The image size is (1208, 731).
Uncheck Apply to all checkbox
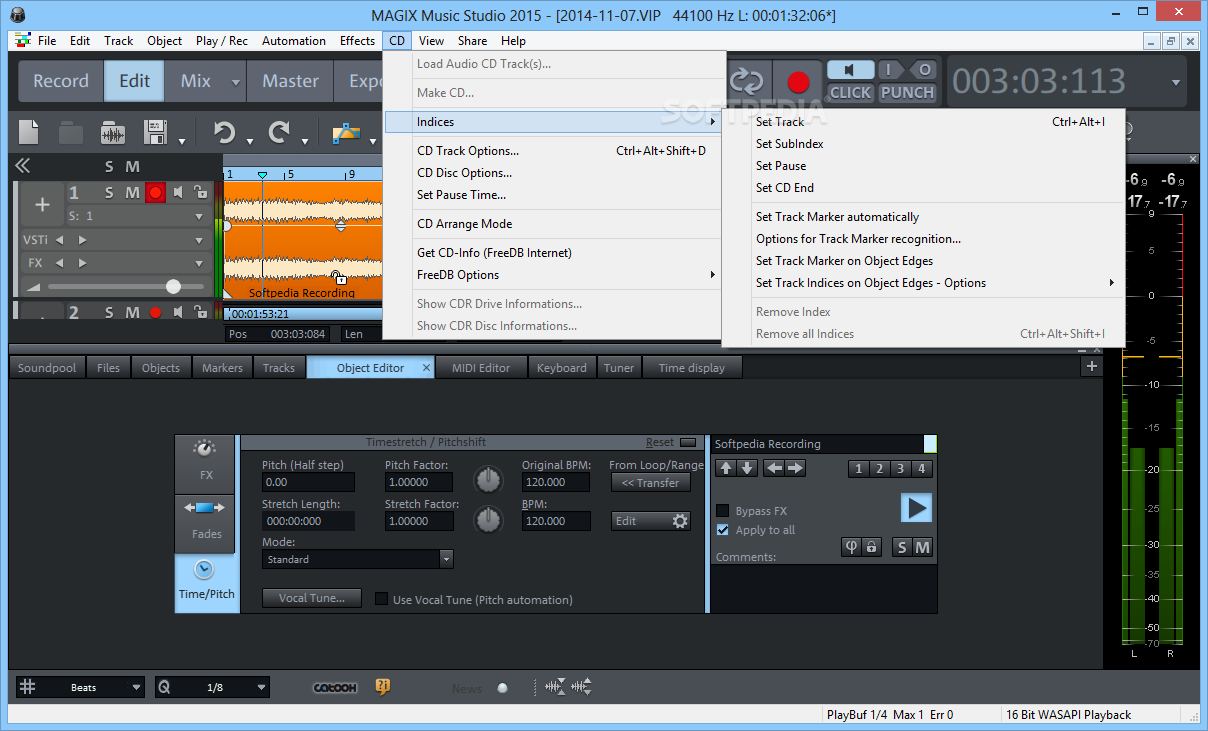[722, 530]
